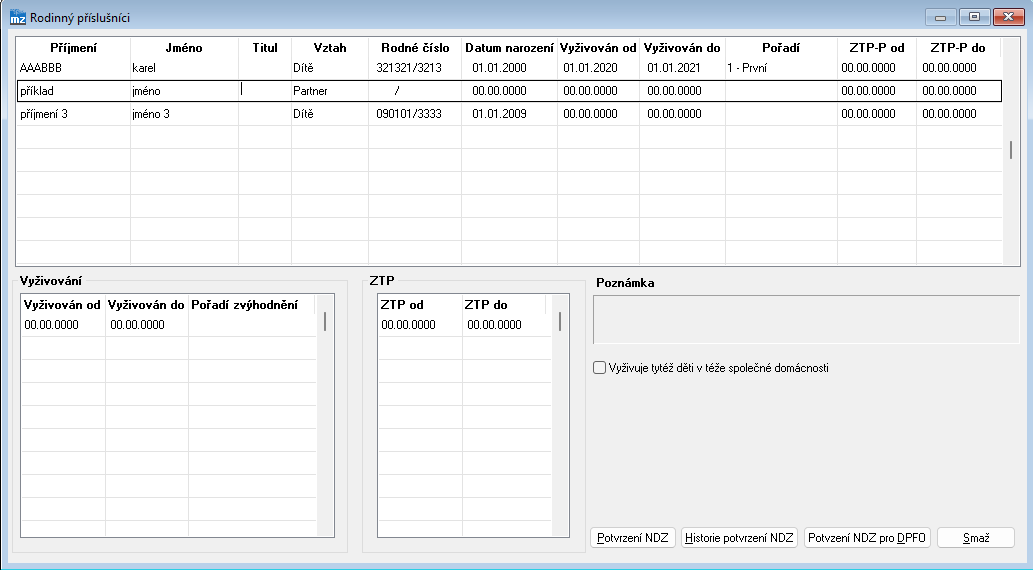Click the Příjmení column header
The image size is (1033, 570).
73,47
